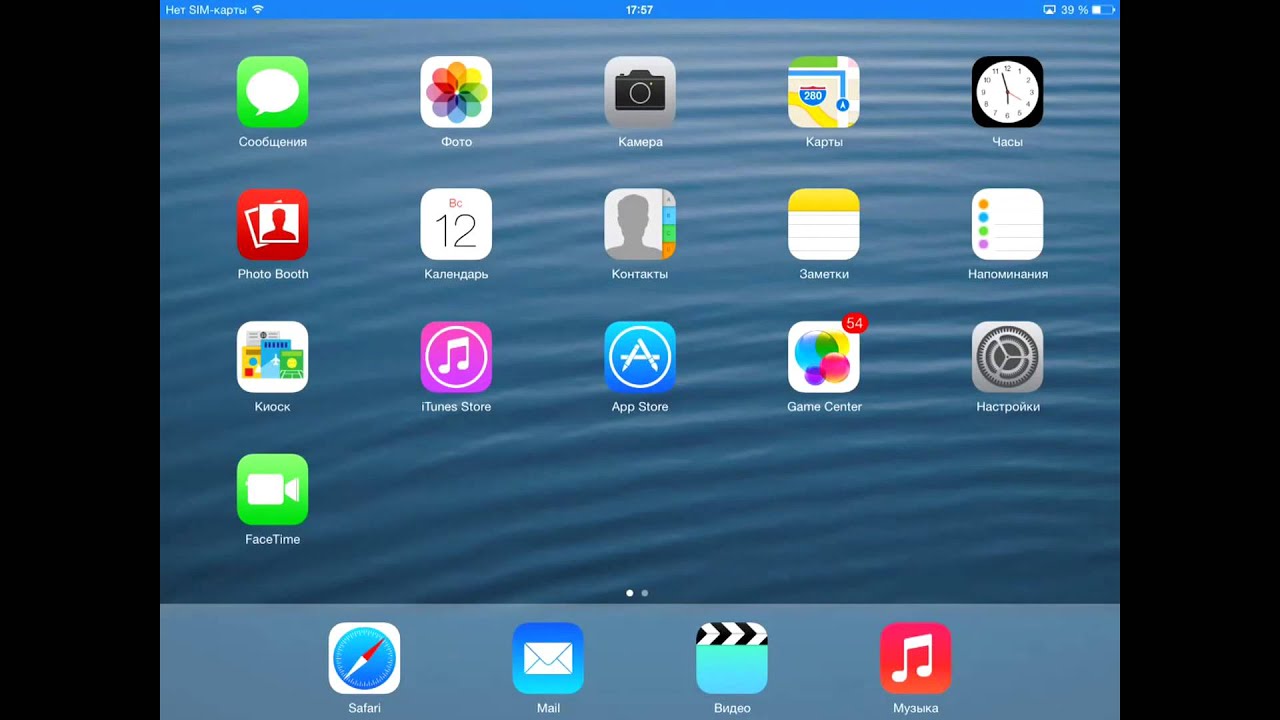Open Музыка app in the dock
The width and height of the screenshot is (1280, 720).
coord(916,658)
